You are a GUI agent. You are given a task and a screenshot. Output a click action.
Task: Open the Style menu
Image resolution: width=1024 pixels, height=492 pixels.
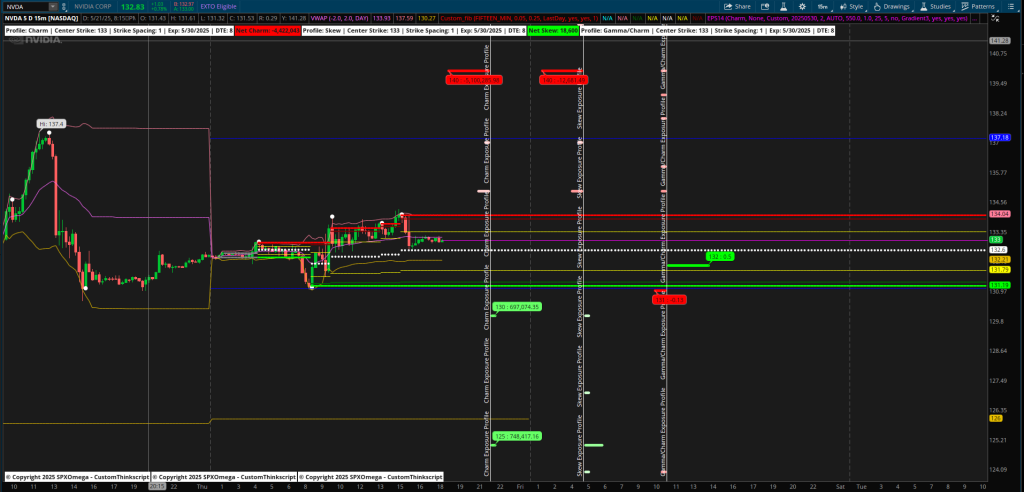point(852,6)
